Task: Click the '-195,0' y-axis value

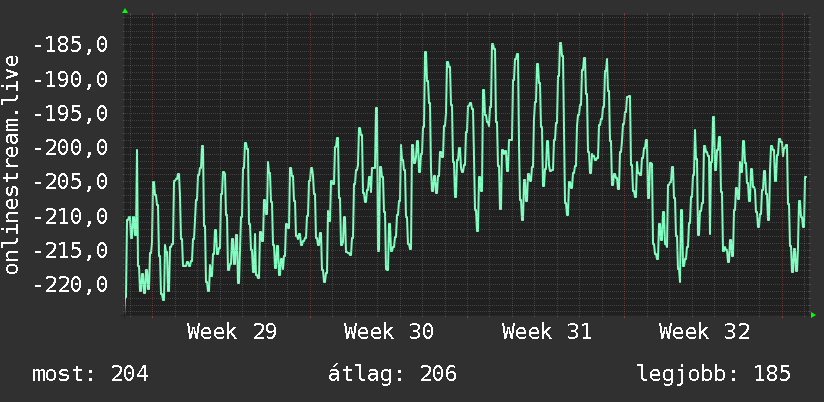Action: coord(70,114)
